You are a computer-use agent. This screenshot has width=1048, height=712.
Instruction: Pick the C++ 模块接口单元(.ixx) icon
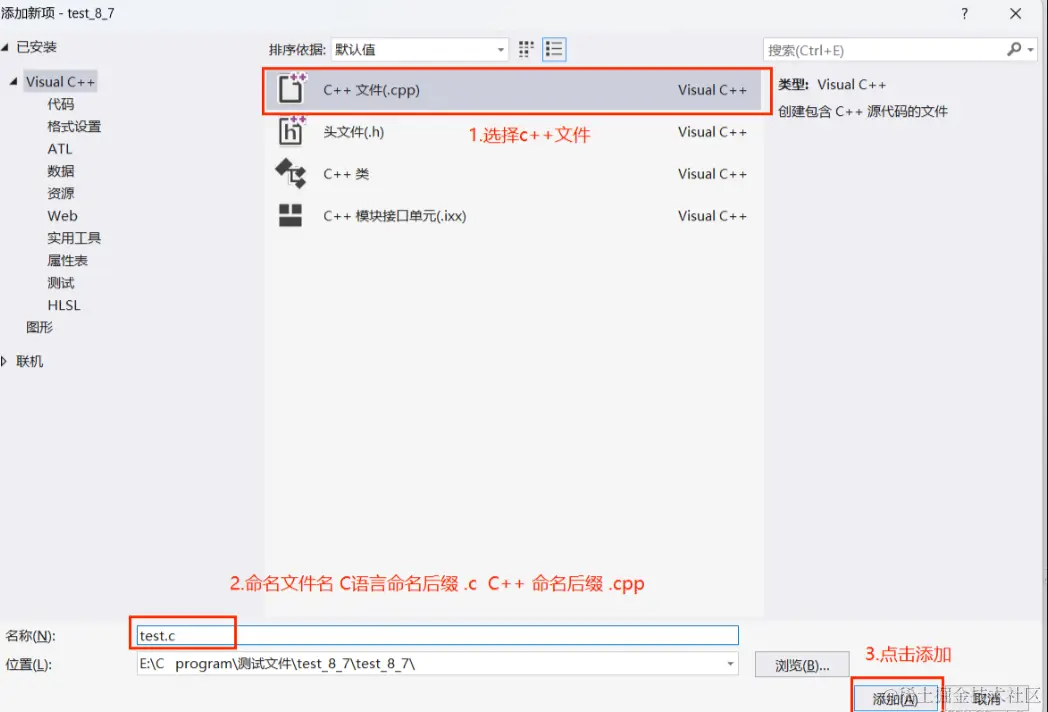click(x=290, y=215)
